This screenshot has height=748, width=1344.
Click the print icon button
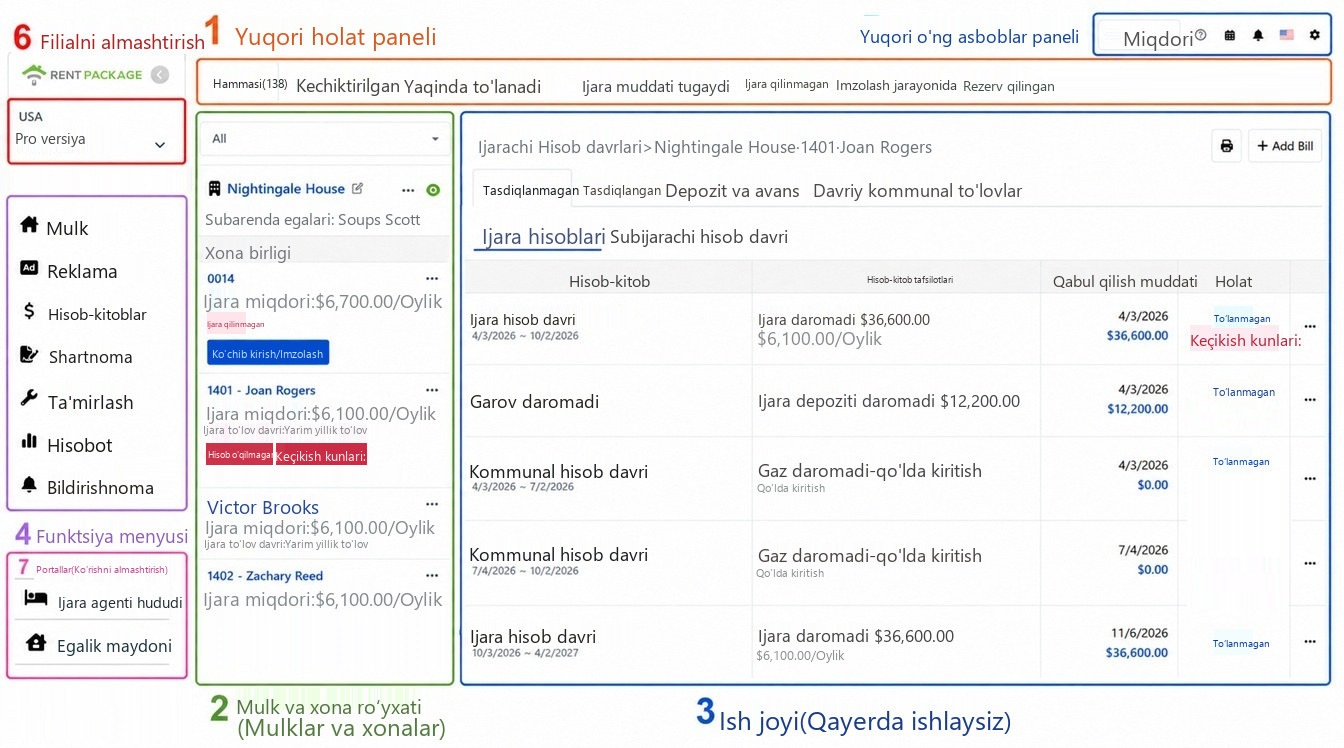[1227, 146]
